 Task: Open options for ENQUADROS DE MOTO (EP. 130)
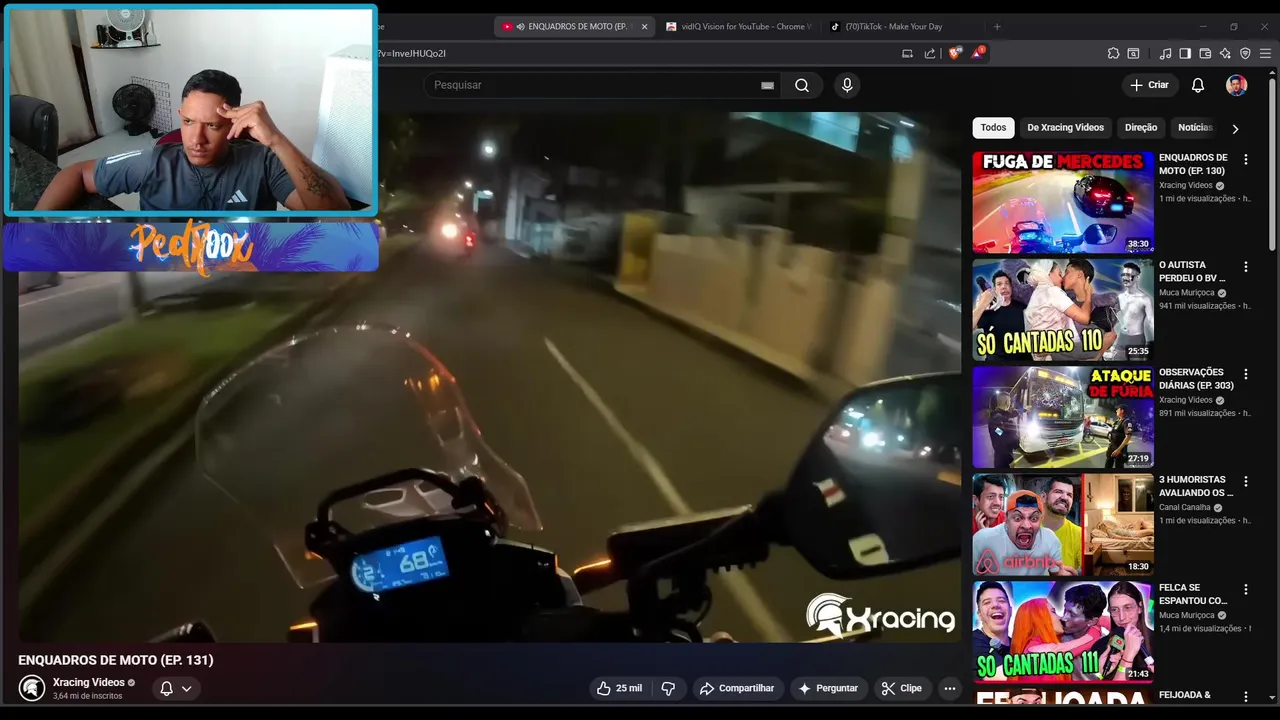pyautogui.click(x=1245, y=159)
